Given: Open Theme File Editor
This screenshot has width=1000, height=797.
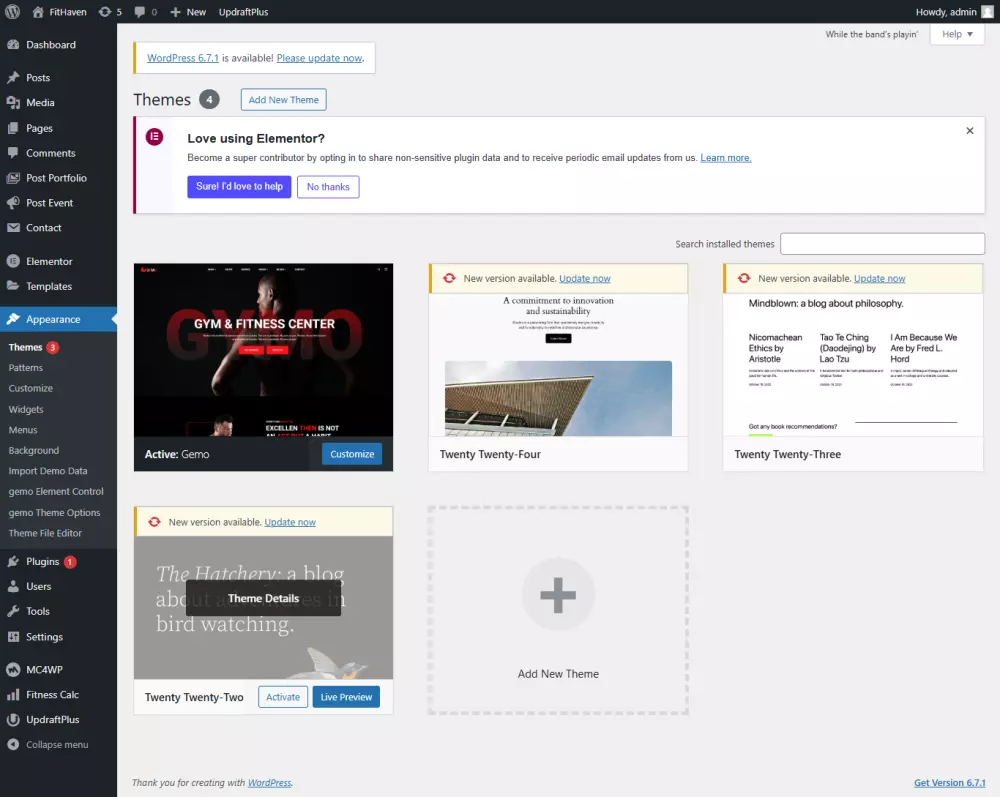Looking at the screenshot, I should pyautogui.click(x=45, y=532).
